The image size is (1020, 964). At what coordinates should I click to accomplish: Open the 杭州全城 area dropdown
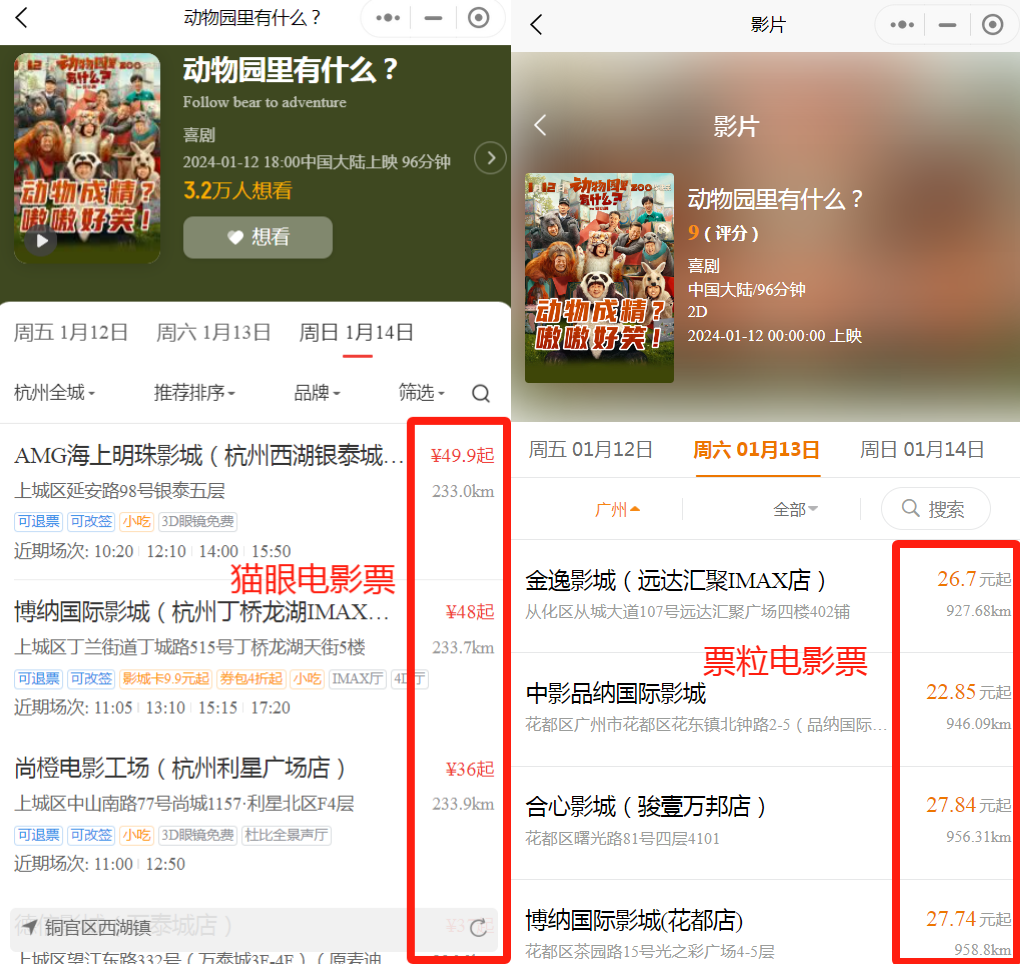pos(55,393)
